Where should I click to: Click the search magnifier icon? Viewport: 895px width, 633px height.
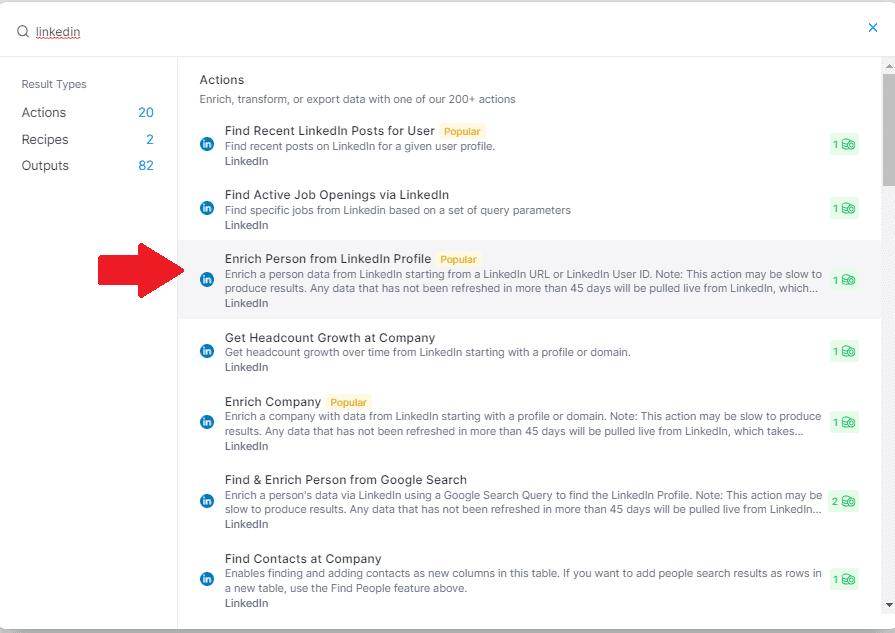point(23,31)
